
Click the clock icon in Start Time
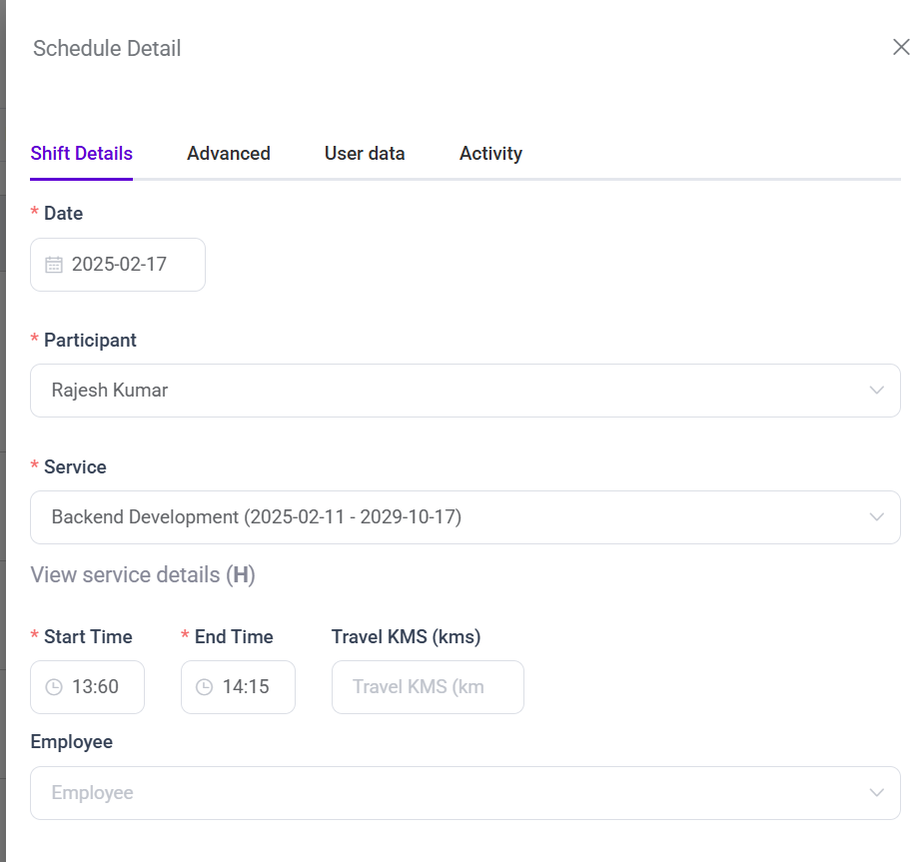[x=54, y=687]
